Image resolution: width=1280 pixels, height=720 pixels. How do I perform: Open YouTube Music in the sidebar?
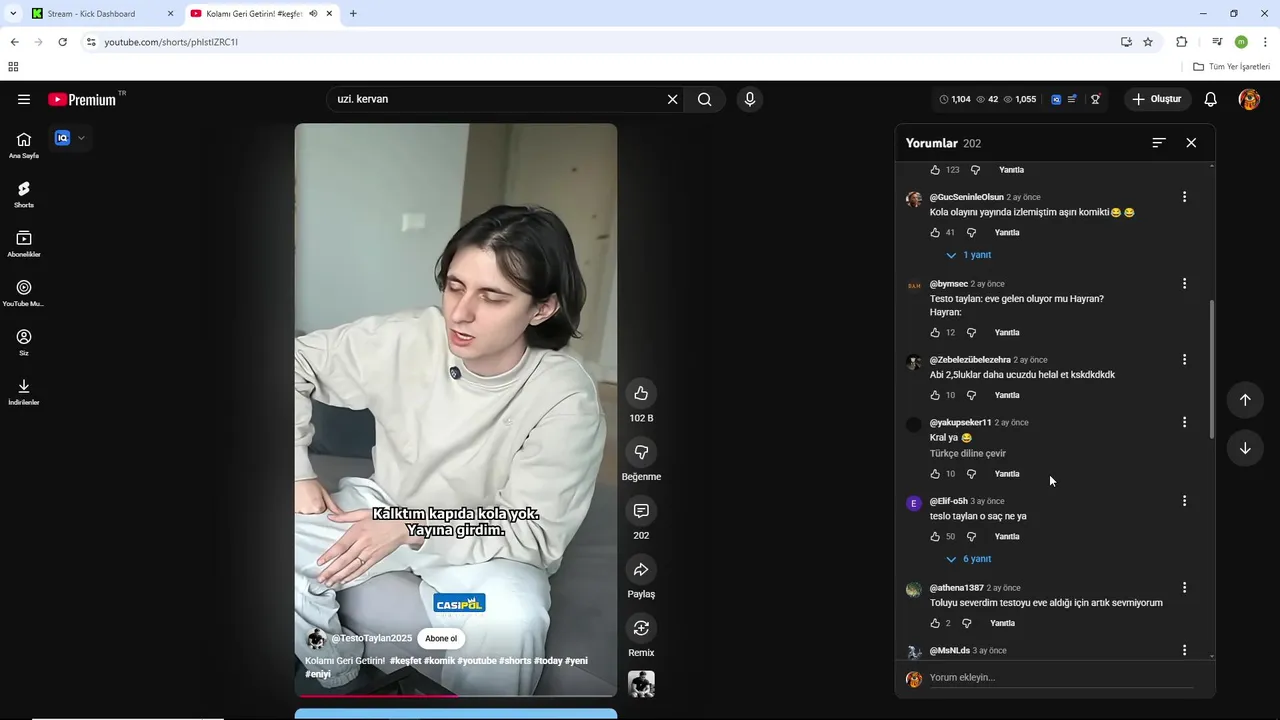(x=24, y=294)
